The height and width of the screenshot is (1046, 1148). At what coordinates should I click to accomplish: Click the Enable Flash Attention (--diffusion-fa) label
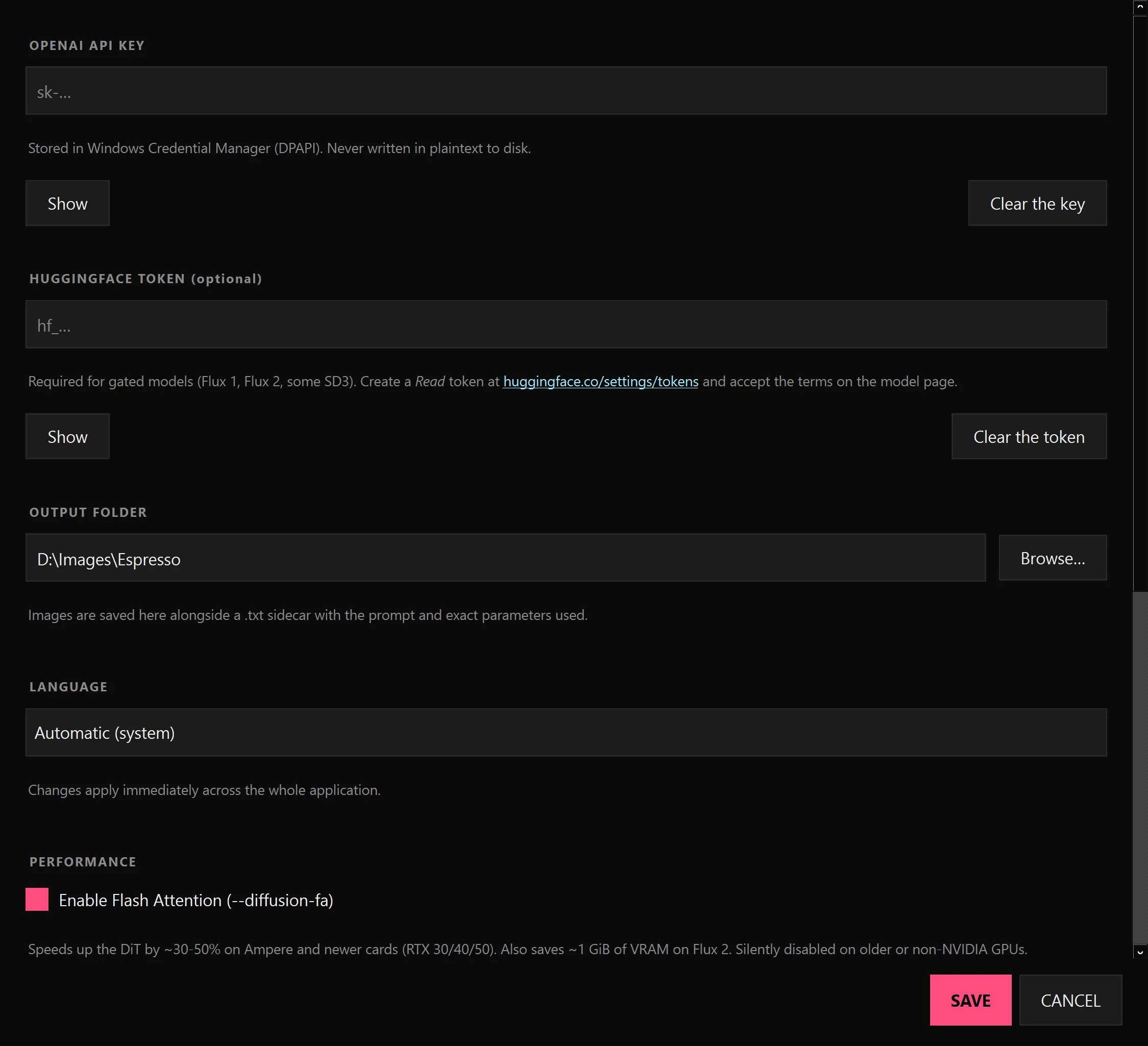coord(196,900)
